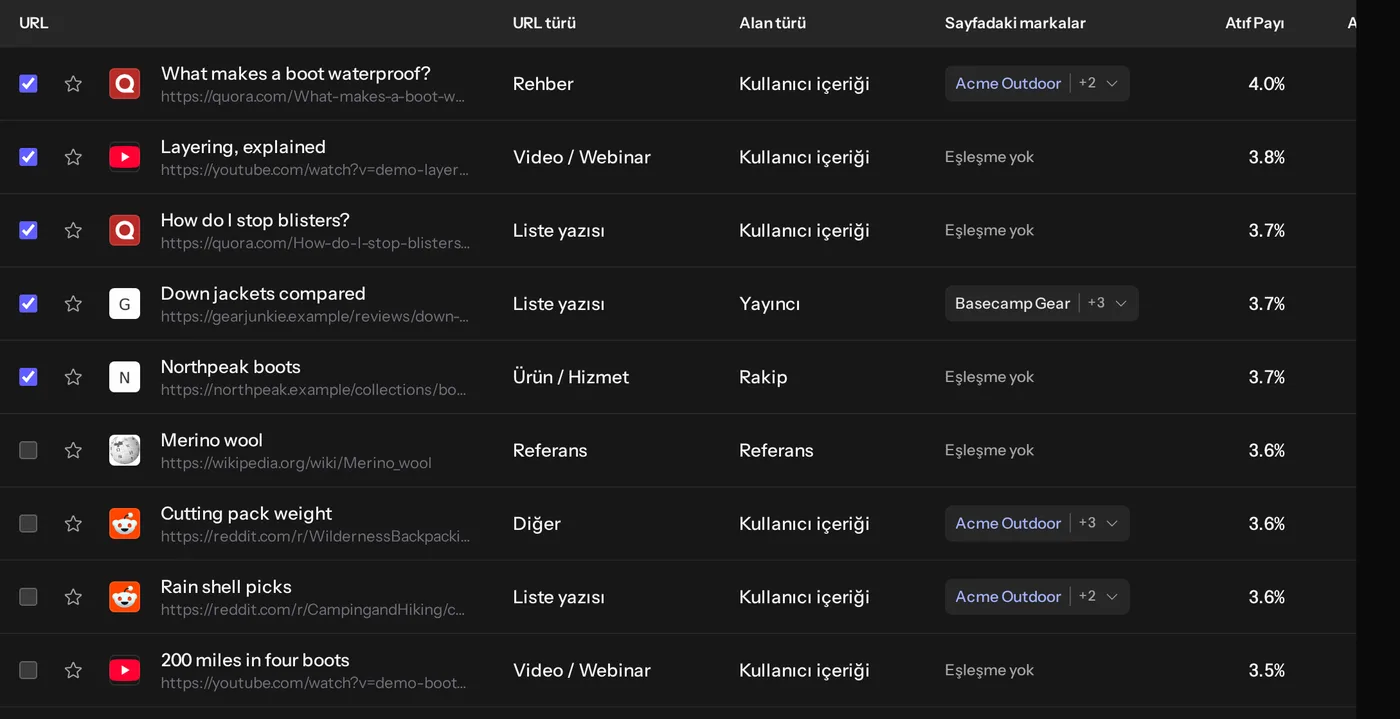The image size is (1400, 719).
Task: Click 'Ürün / Hizmet' URL type cell
Action: click(571, 377)
